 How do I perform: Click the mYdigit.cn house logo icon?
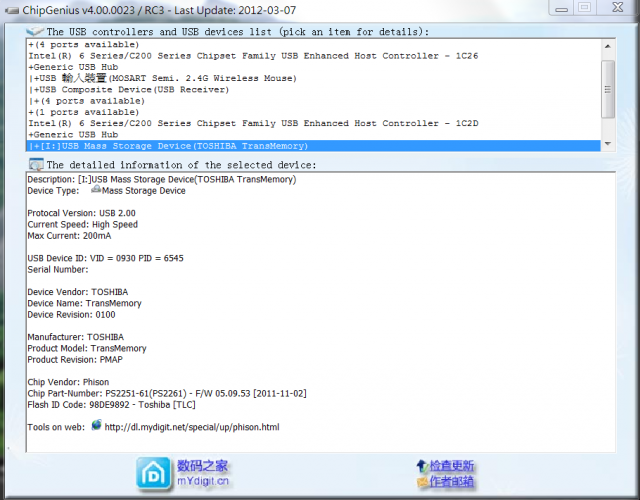coord(153,473)
